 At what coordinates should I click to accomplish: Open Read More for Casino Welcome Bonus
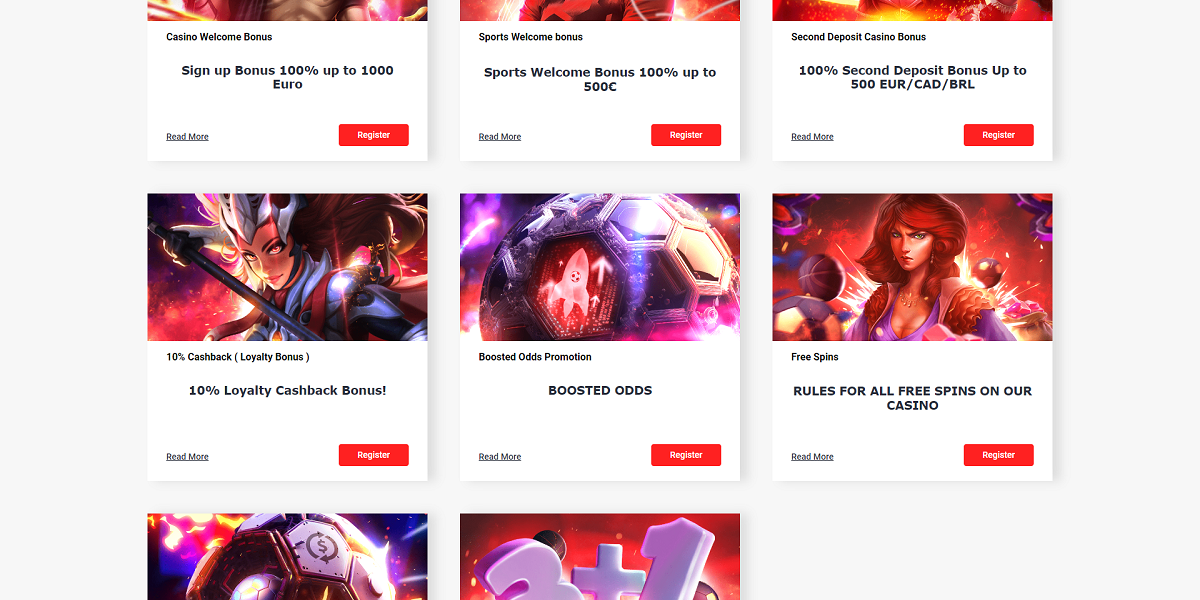[187, 137]
